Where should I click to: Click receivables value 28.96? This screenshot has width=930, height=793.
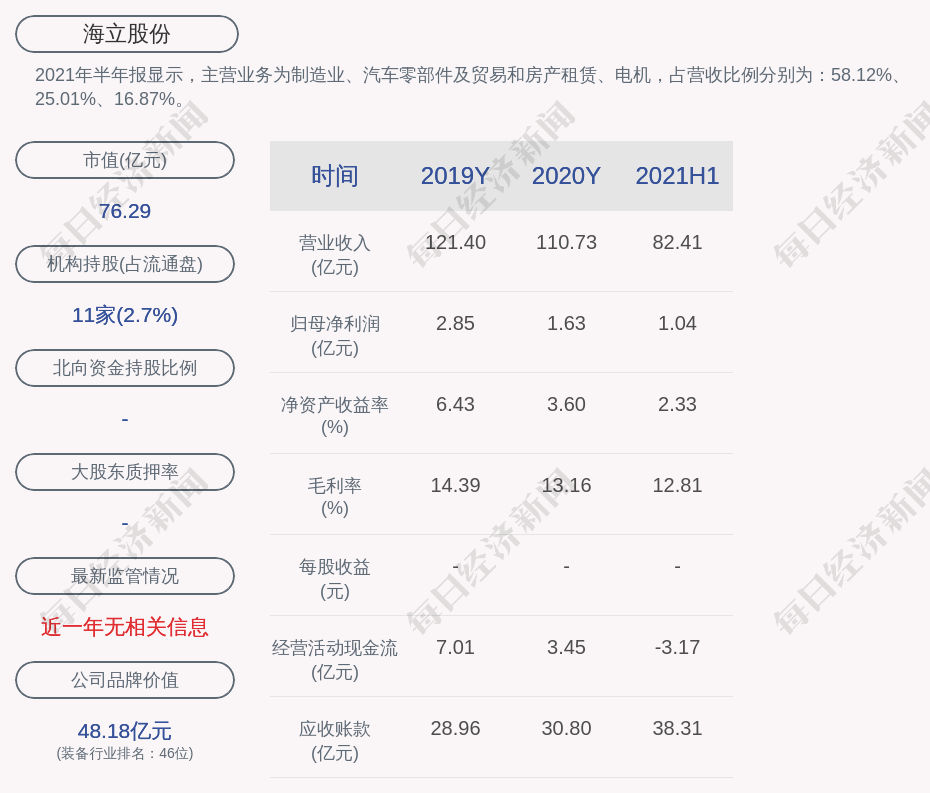(455, 728)
